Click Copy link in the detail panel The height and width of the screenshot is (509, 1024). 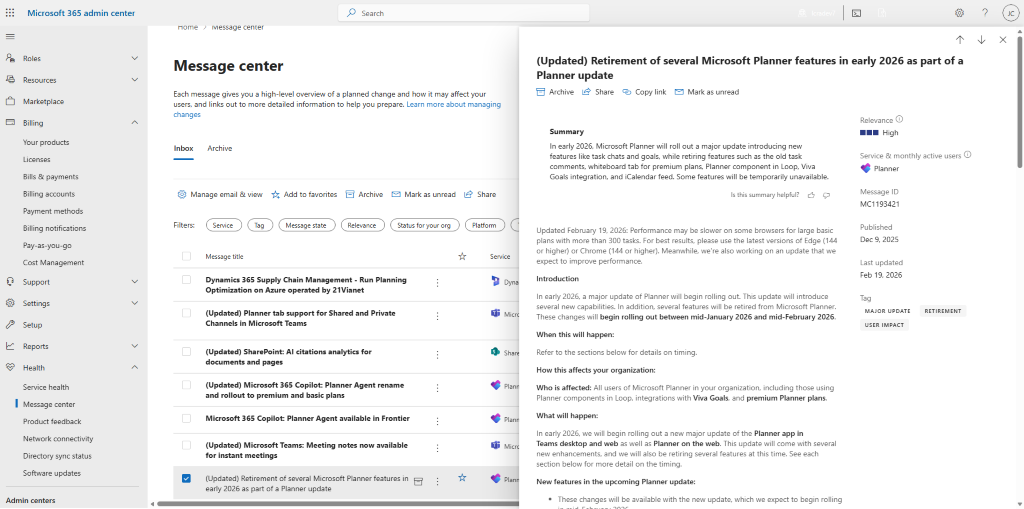click(644, 92)
